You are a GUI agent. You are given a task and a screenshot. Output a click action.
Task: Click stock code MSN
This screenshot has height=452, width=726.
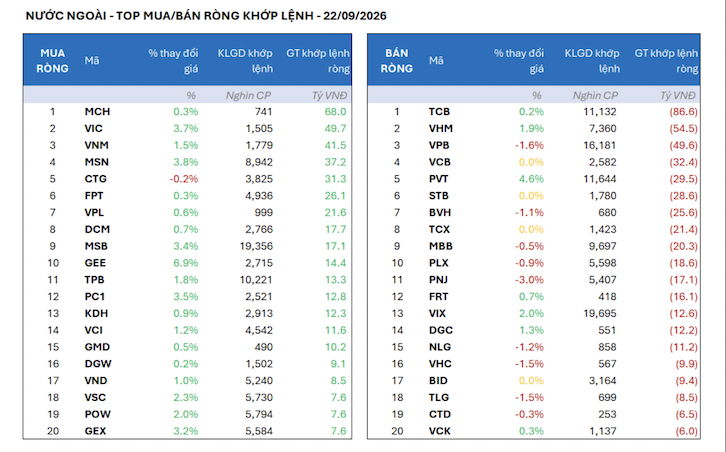click(x=96, y=162)
